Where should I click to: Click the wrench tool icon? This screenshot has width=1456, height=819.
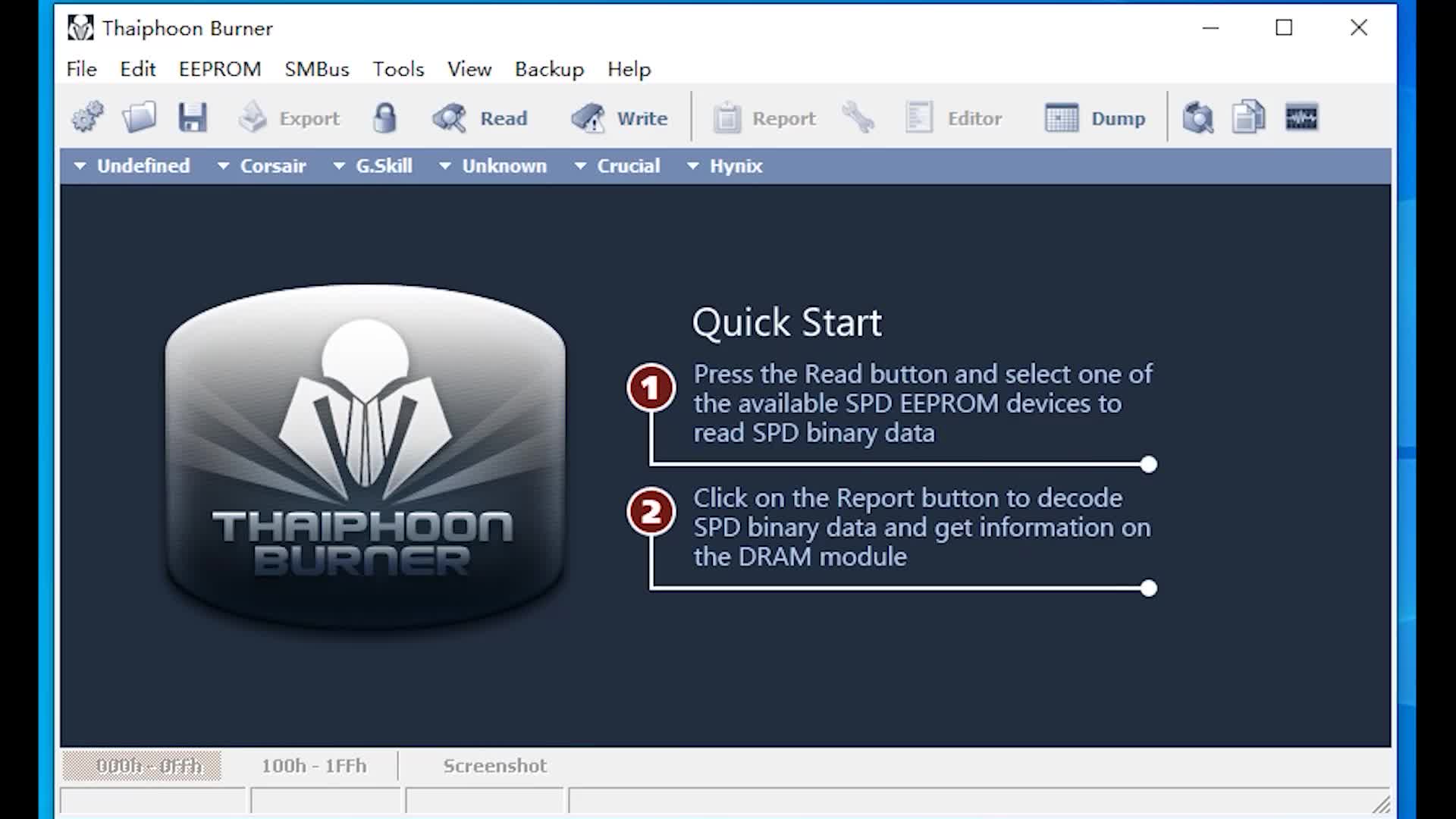click(858, 118)
